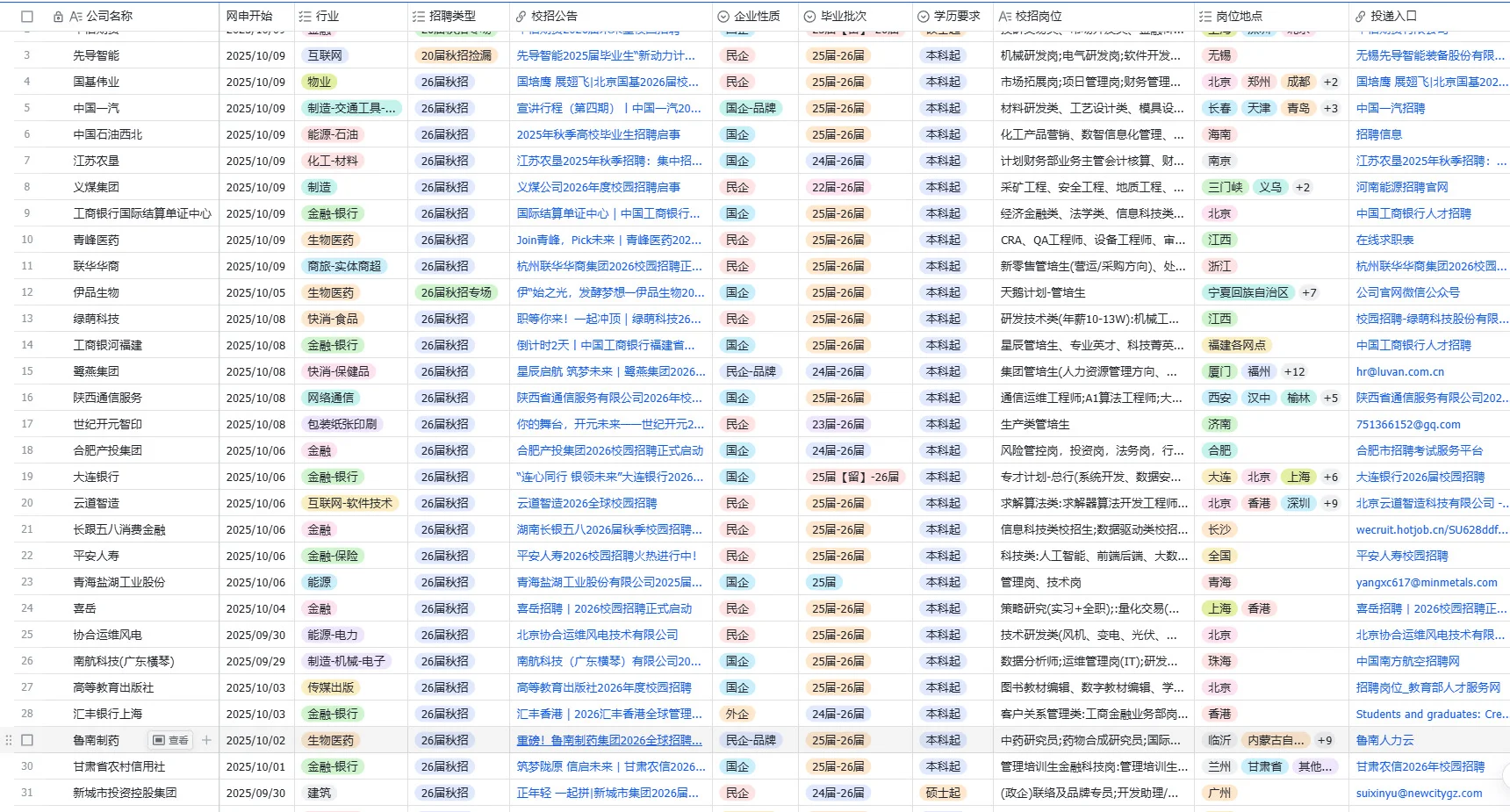Click the +12 locations overflow for 鹭燕集团
This screenshot has height=812, width=1510.
(x=1294, y=371)
